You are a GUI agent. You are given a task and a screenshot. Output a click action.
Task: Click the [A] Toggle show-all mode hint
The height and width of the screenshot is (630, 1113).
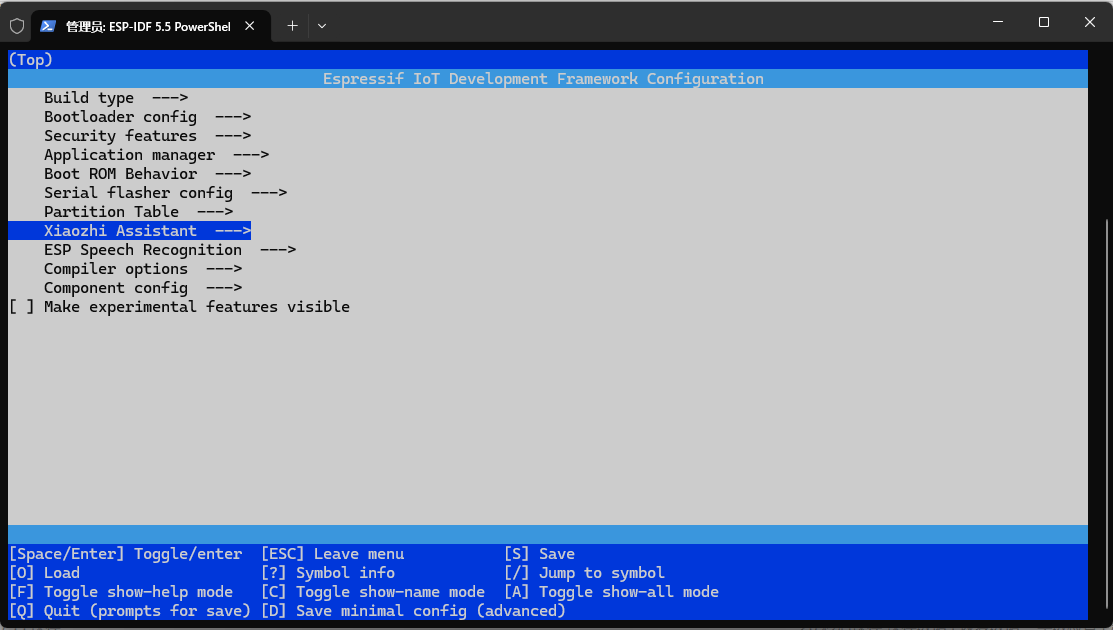pyautogui.click(x=611, y=592)
